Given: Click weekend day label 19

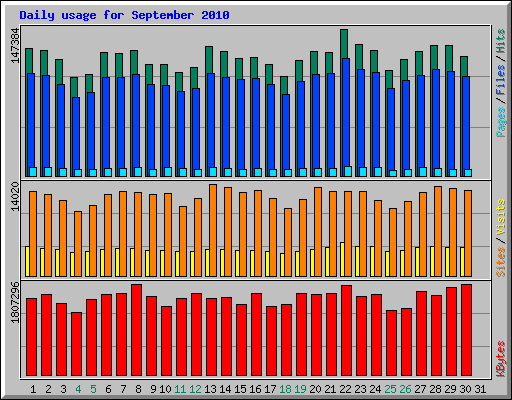Looking at the screenshot, I should click(300, 389).
